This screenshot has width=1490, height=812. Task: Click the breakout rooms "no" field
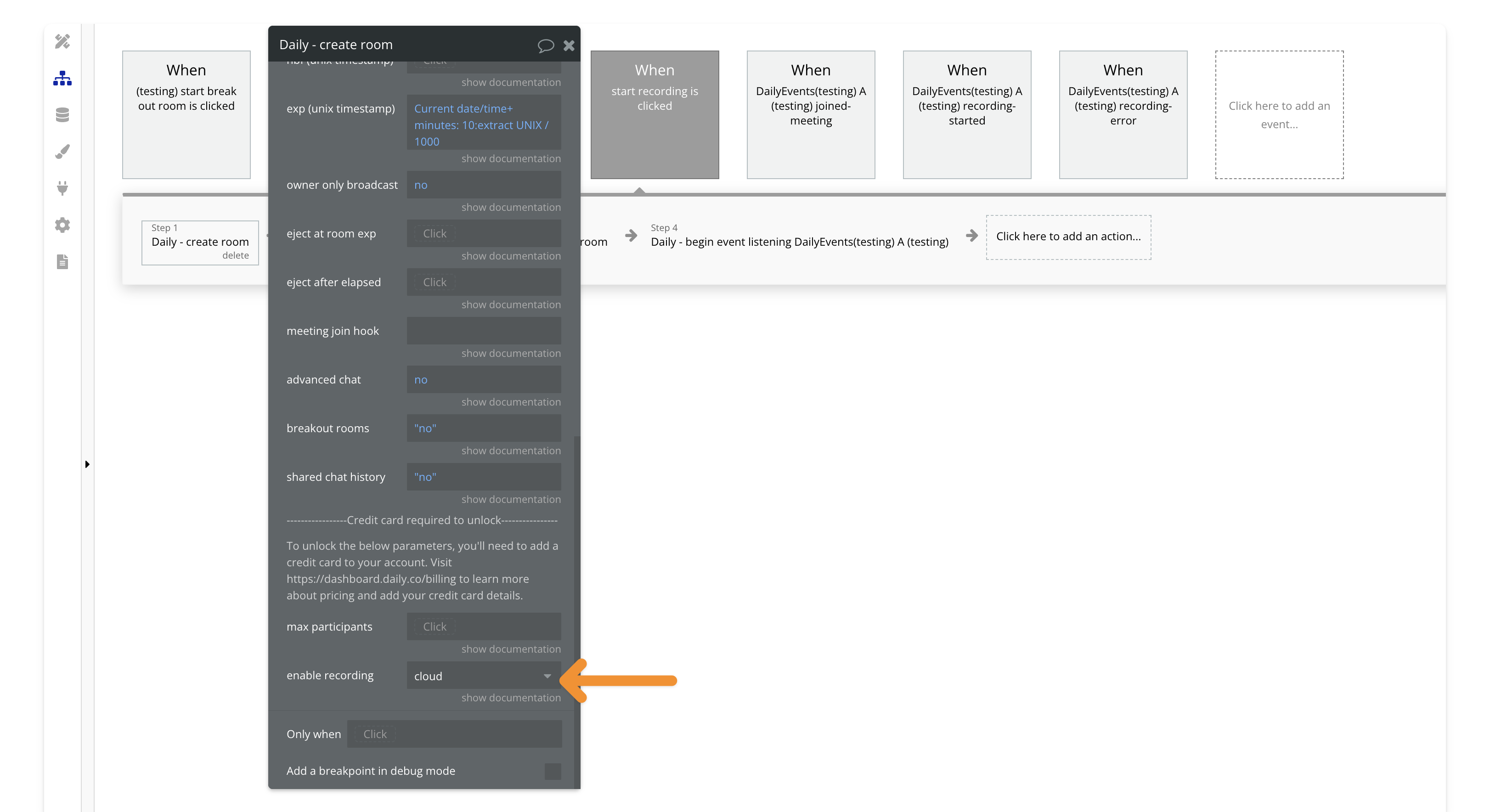pos(484,428)
